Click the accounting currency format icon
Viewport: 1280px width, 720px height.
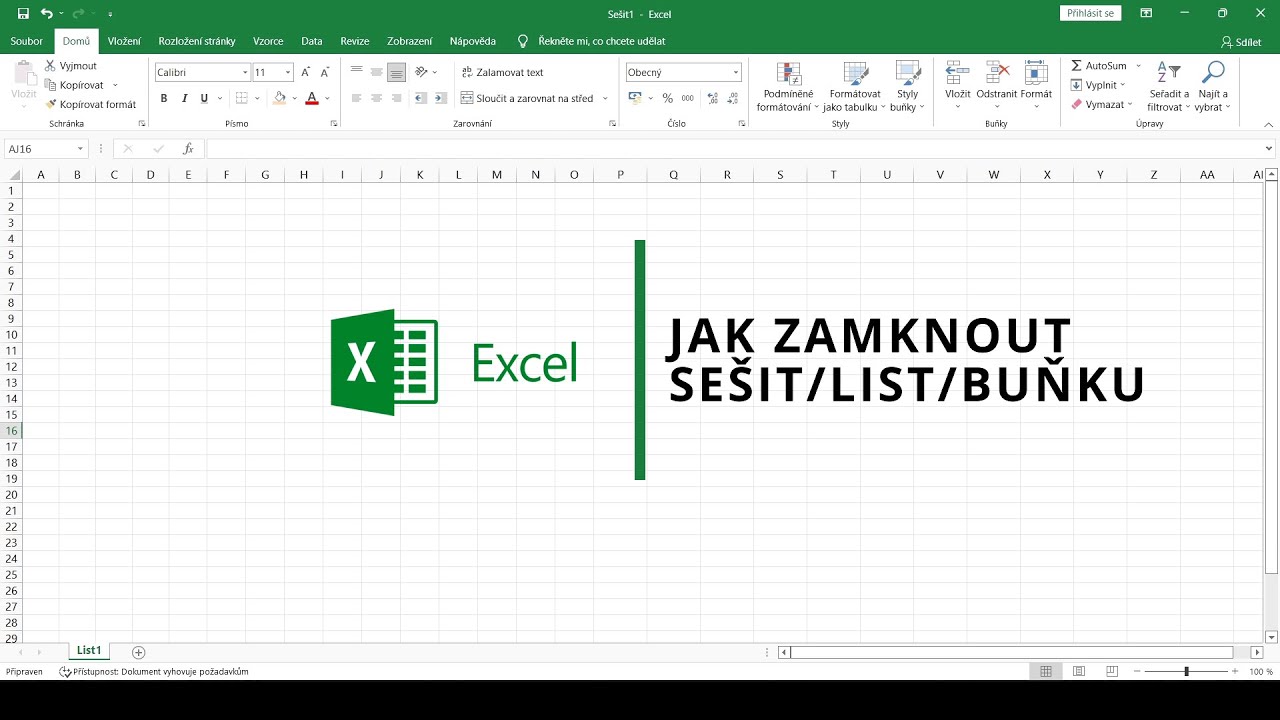(x=635, y=98)
